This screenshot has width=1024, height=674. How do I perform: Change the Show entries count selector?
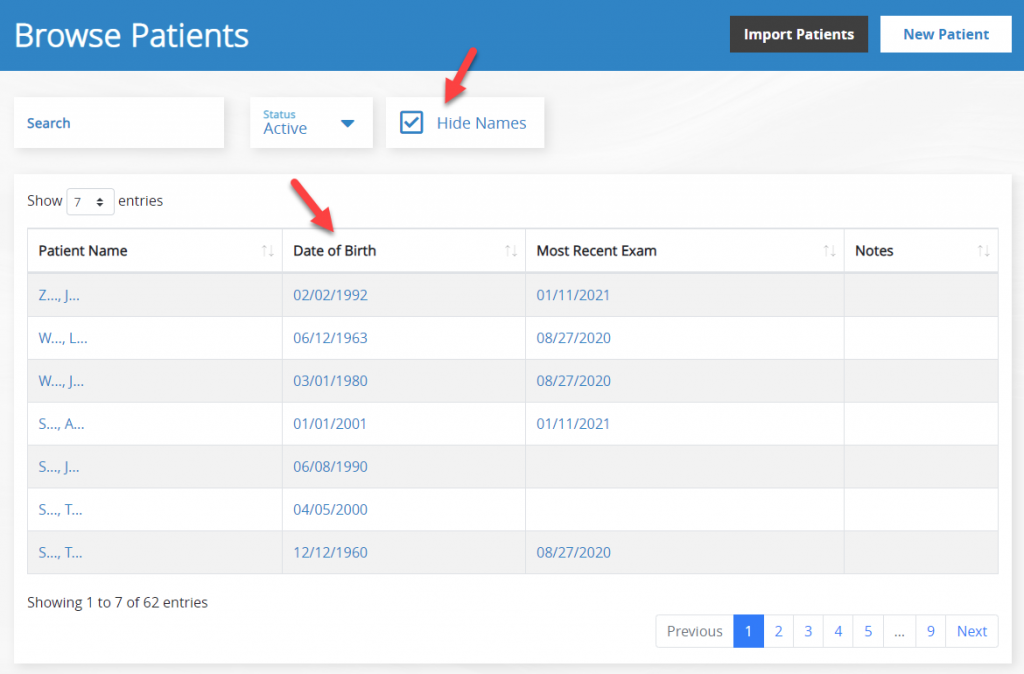coord(90,201)
